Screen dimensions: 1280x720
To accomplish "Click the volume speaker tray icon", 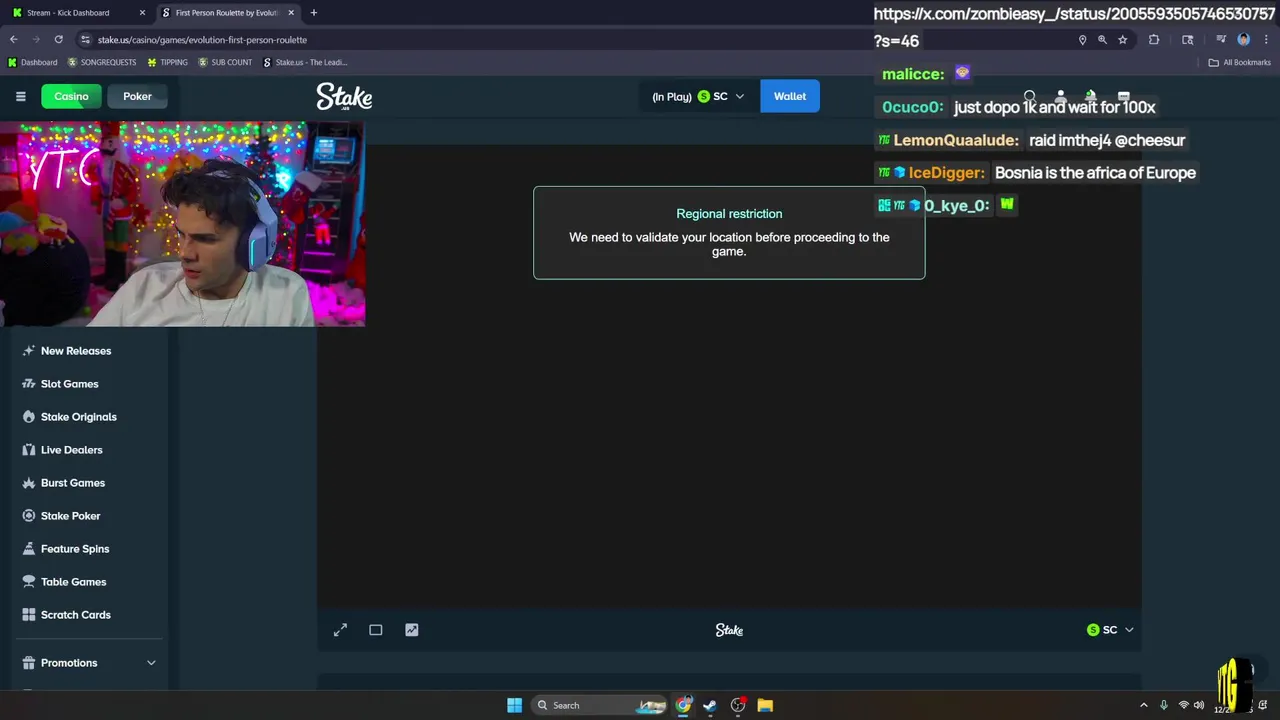I will (1198, 705).
